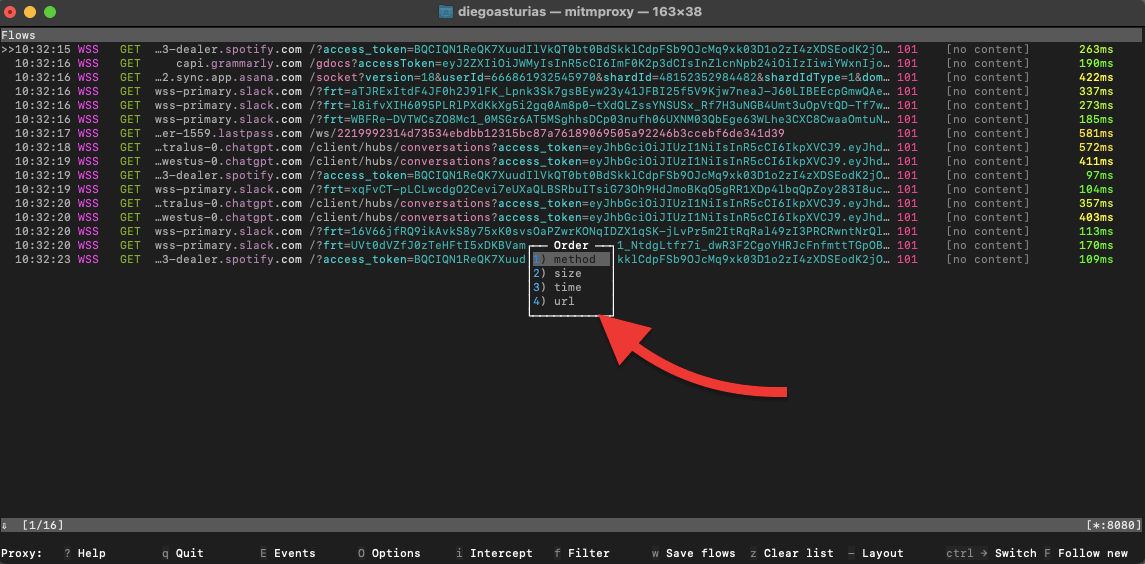The width and height of the screenshot is (1145, 564).
Task: Click the Help shortcut in bottom bar
Action: point(85,553)
